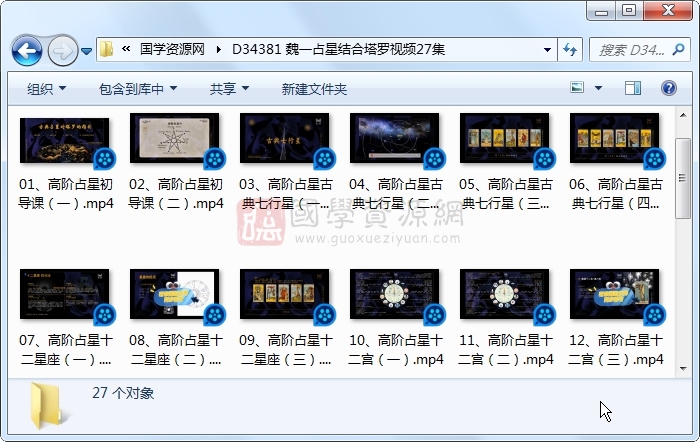Click the change view icon
The height and width of the screenshot is (442, 700).
pos(577,88)
